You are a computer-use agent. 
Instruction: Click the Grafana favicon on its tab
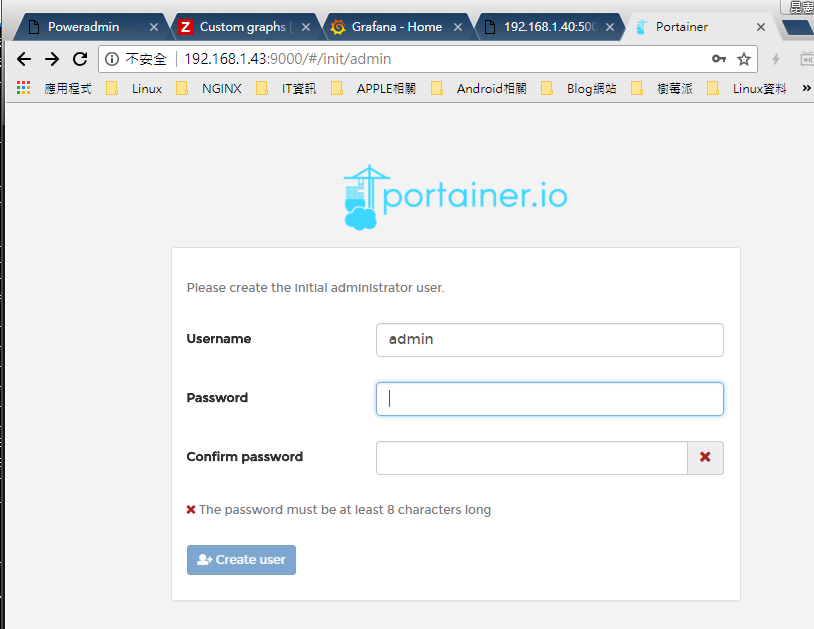click(338, 27)
